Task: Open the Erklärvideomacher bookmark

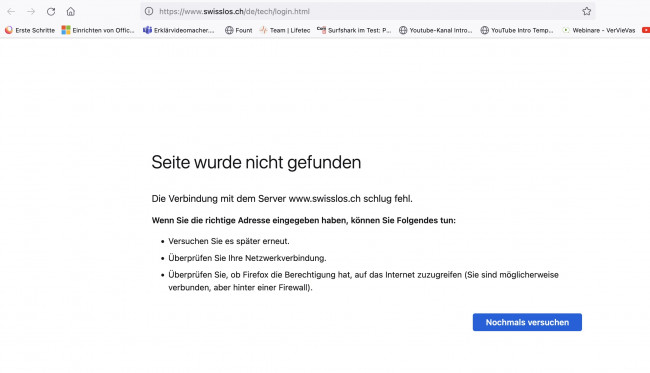Action: [x=179, y=30]
